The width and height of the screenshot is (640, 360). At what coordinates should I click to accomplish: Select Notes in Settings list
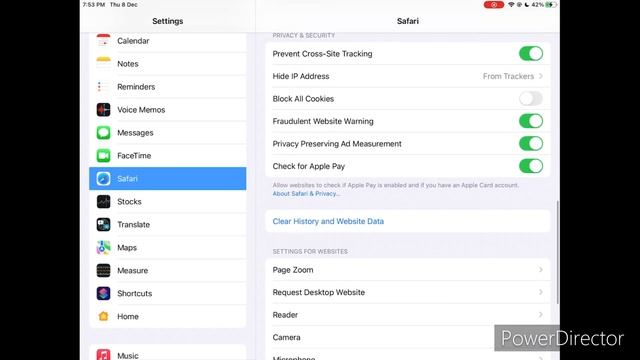coord(168,64)
